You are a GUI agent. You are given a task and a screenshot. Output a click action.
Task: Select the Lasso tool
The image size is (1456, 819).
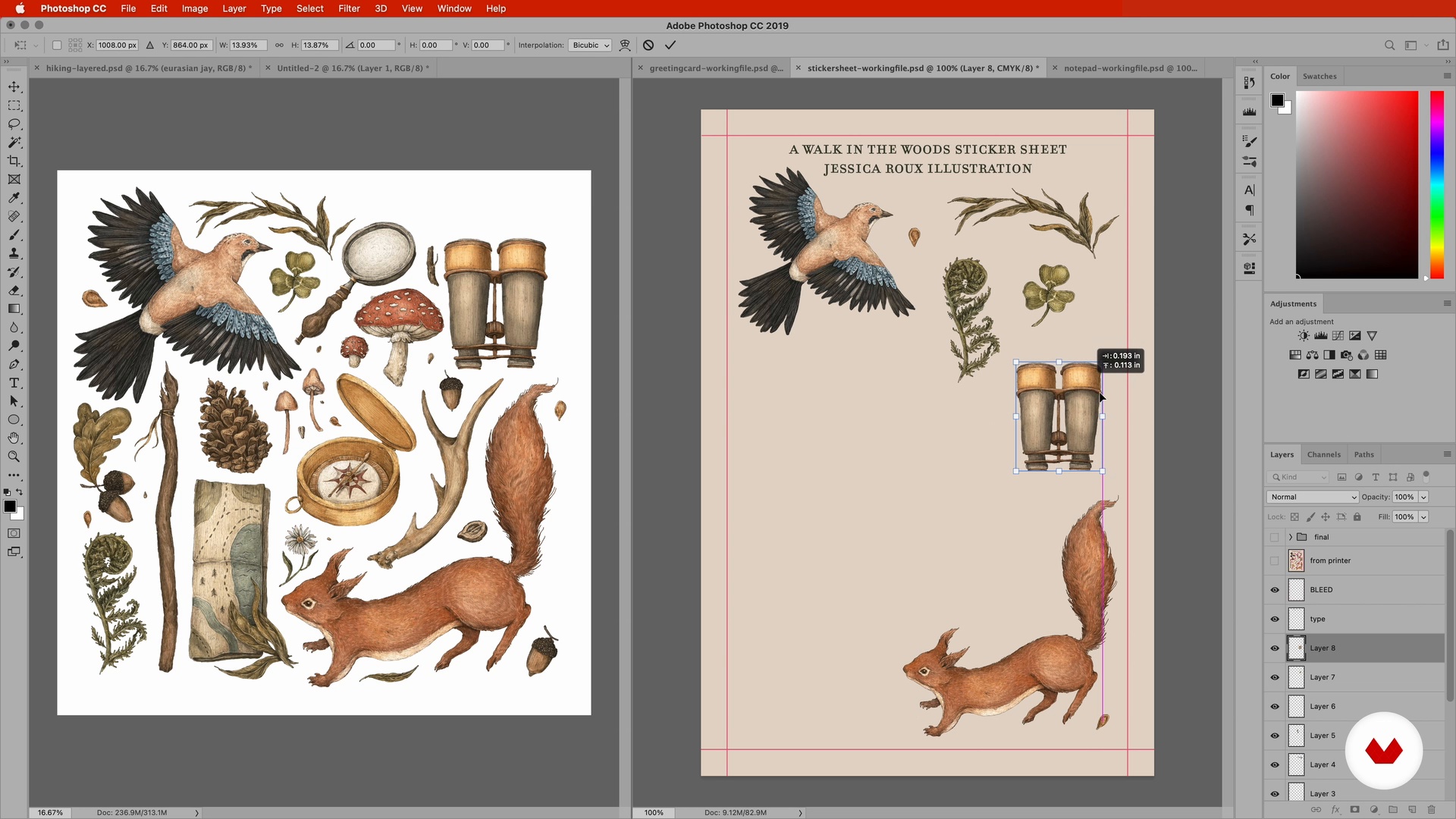(x=14, y=124)
